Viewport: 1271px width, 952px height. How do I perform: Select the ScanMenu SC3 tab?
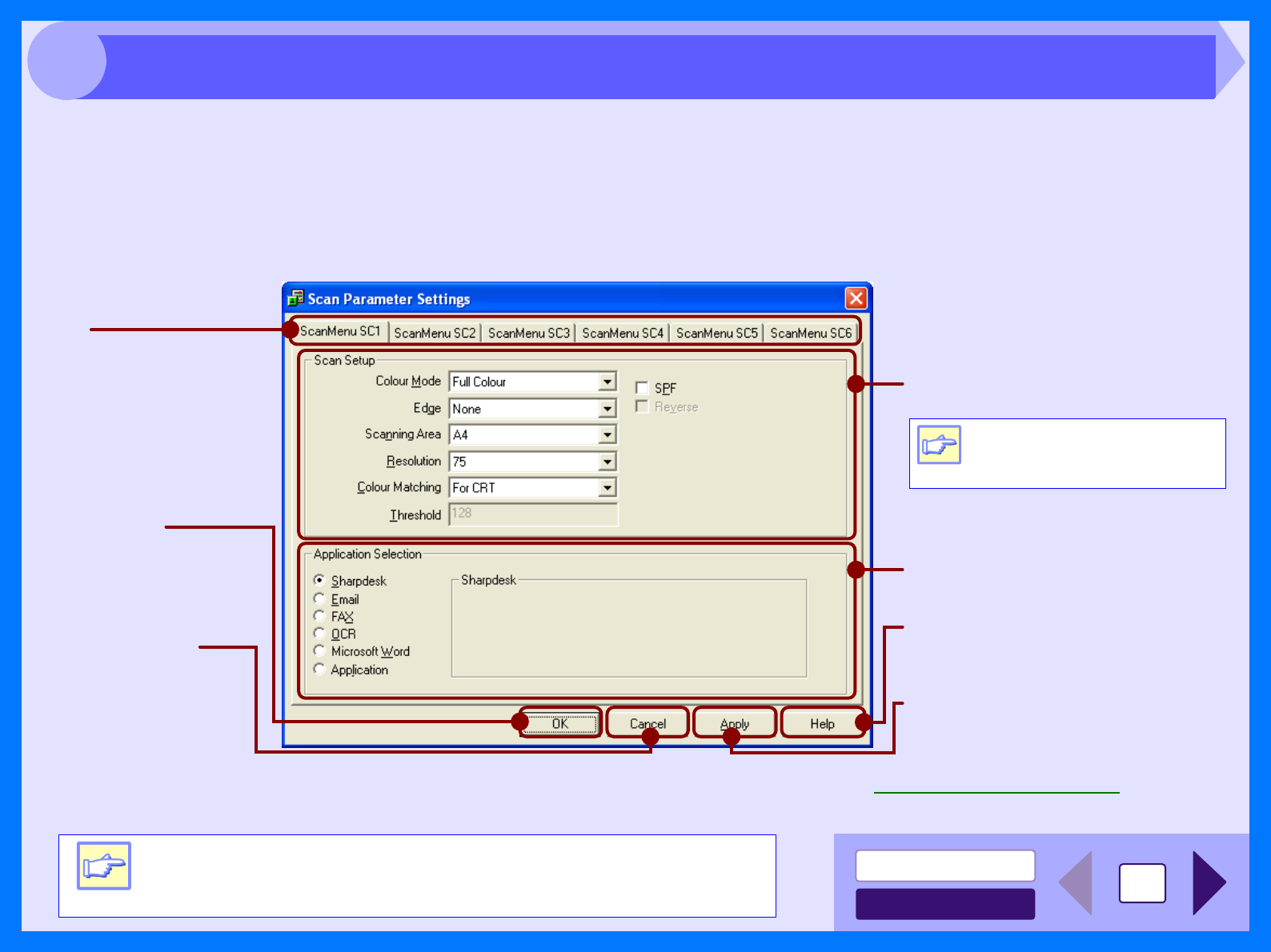[529, 333]
